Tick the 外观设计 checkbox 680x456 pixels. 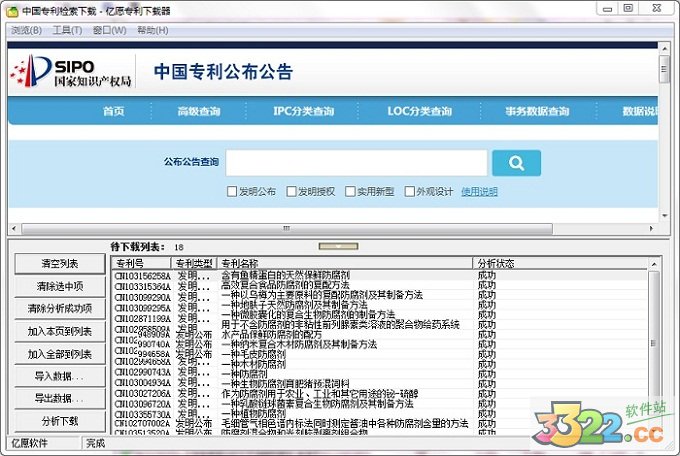tap(409, 191)
